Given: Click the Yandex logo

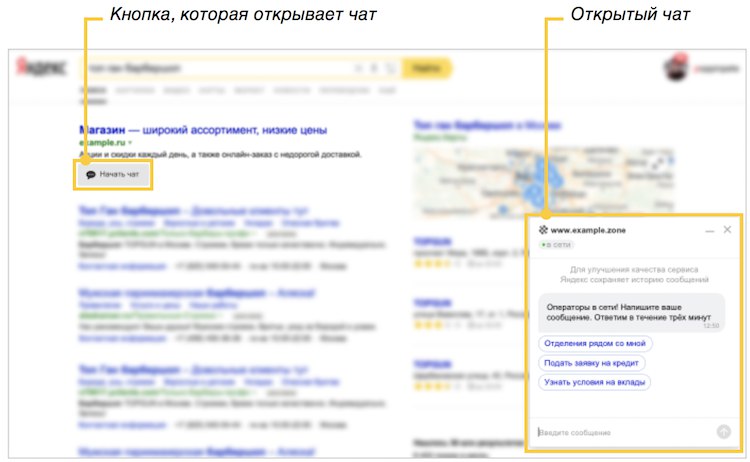Looking at the screenshot, I should coord(42,67).
